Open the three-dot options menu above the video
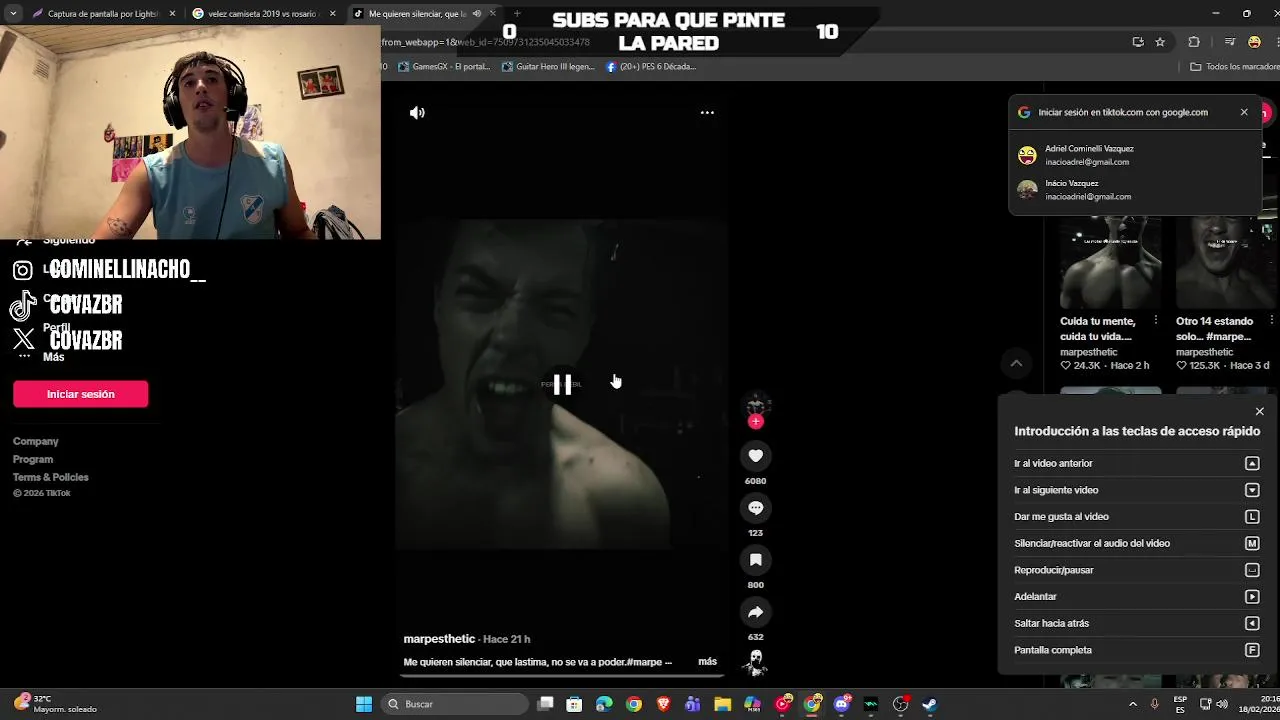The height and width of the screenshot is (720, 1280). (707, 113)
